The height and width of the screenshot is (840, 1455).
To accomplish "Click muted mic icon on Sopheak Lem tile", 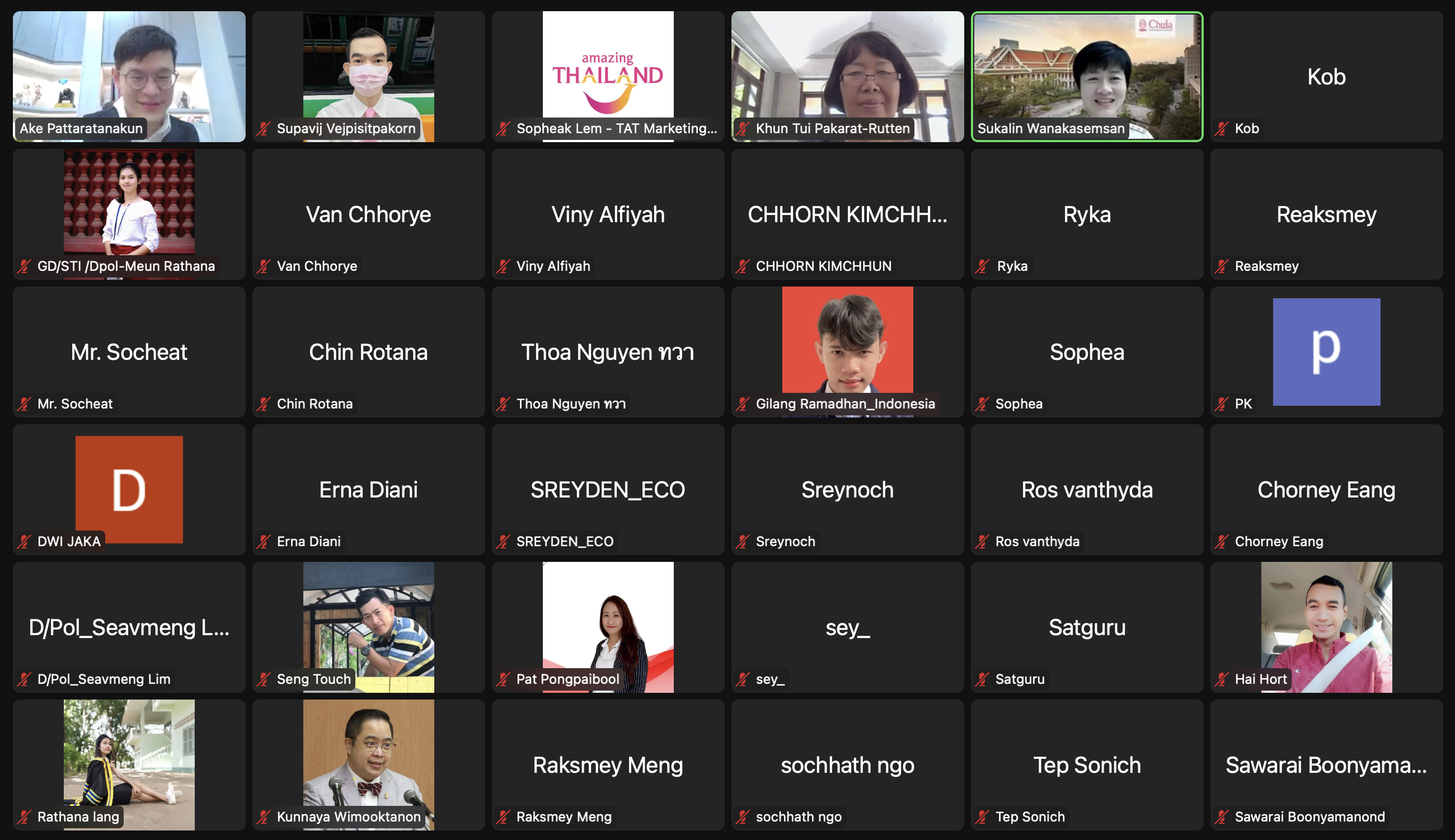I will pyautogui.click(x=503, y=129).
